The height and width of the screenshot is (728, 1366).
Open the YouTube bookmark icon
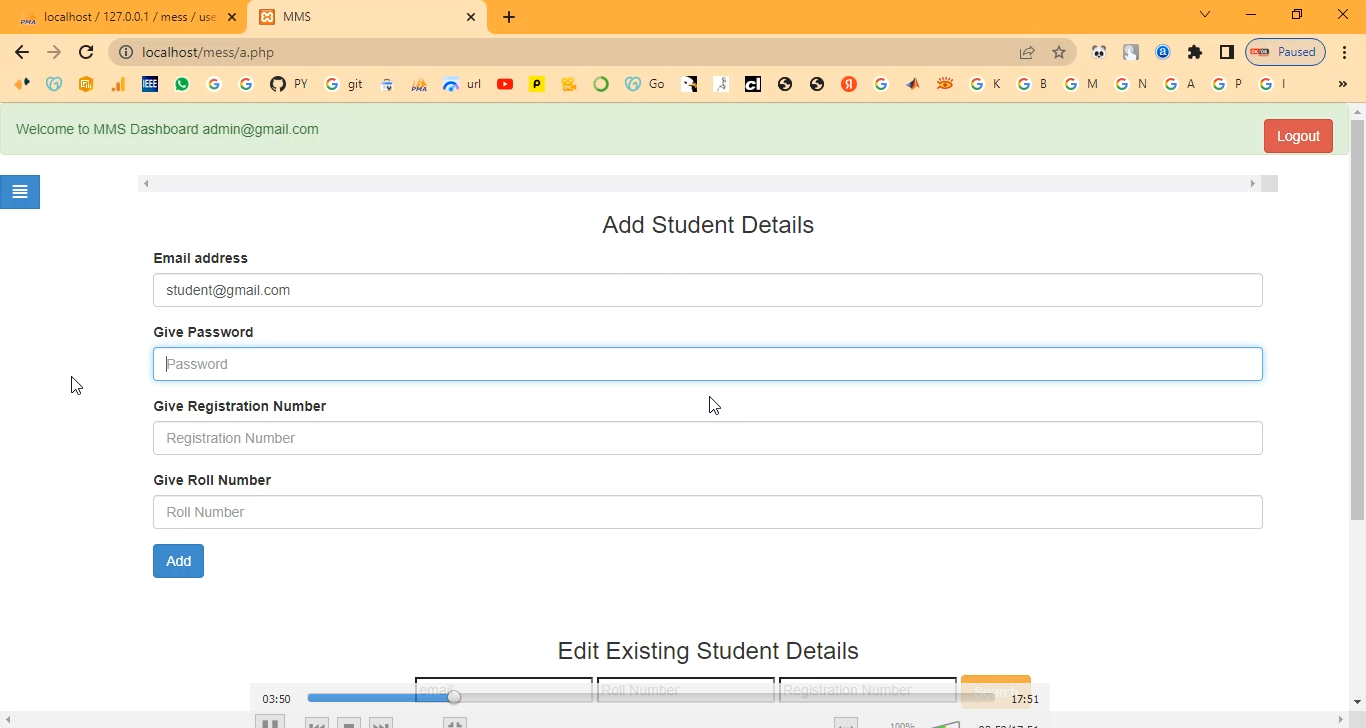point(505,85)
